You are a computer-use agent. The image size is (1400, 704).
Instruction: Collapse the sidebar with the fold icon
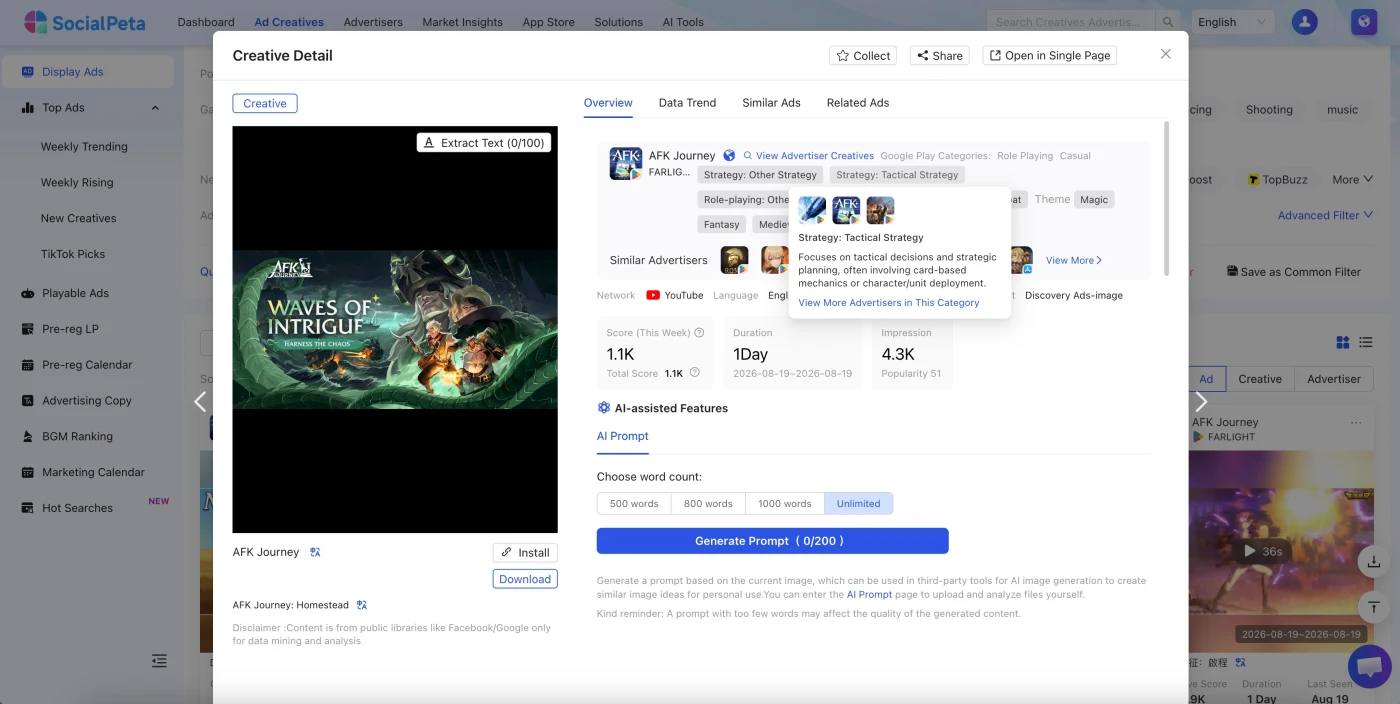(x=159, y=661)
